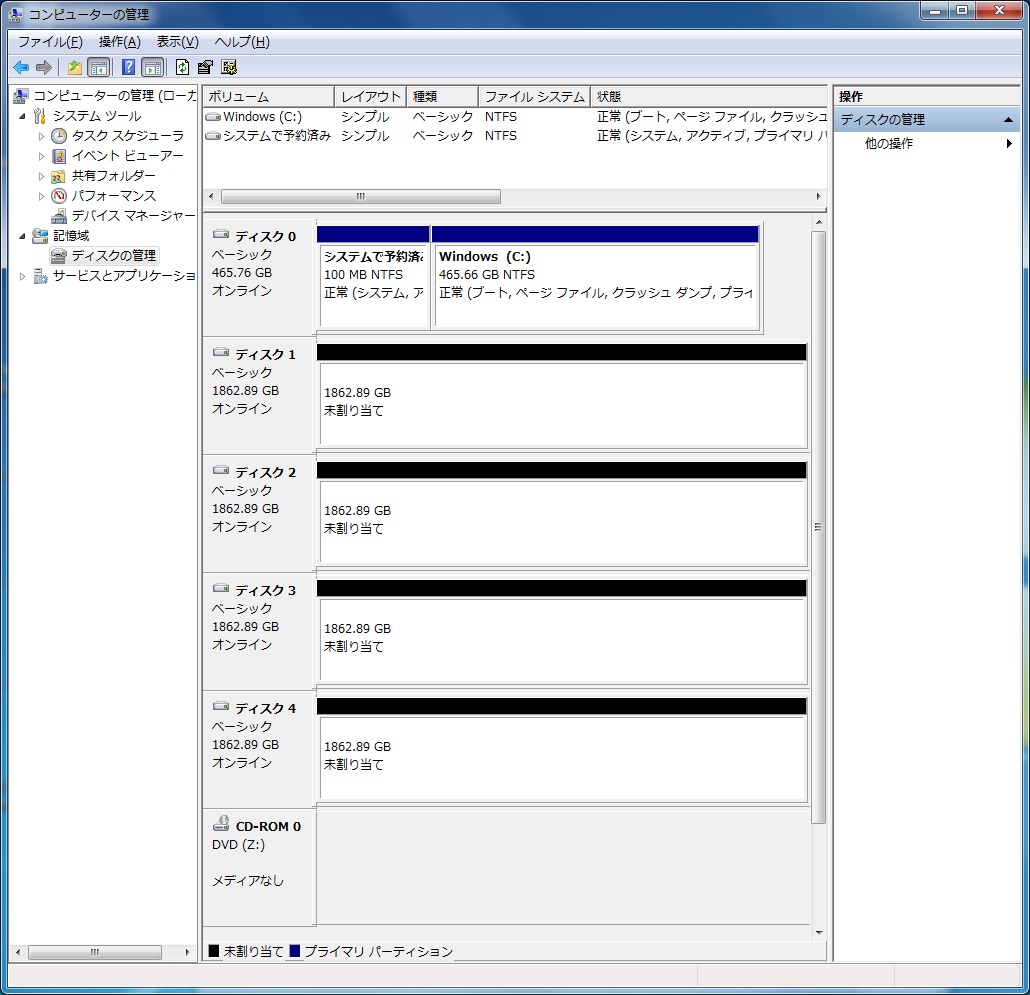Select イベント ビューアー in the tree
Screen dimensions: 1030x995
pyautogui.click(x=127, y=156)
